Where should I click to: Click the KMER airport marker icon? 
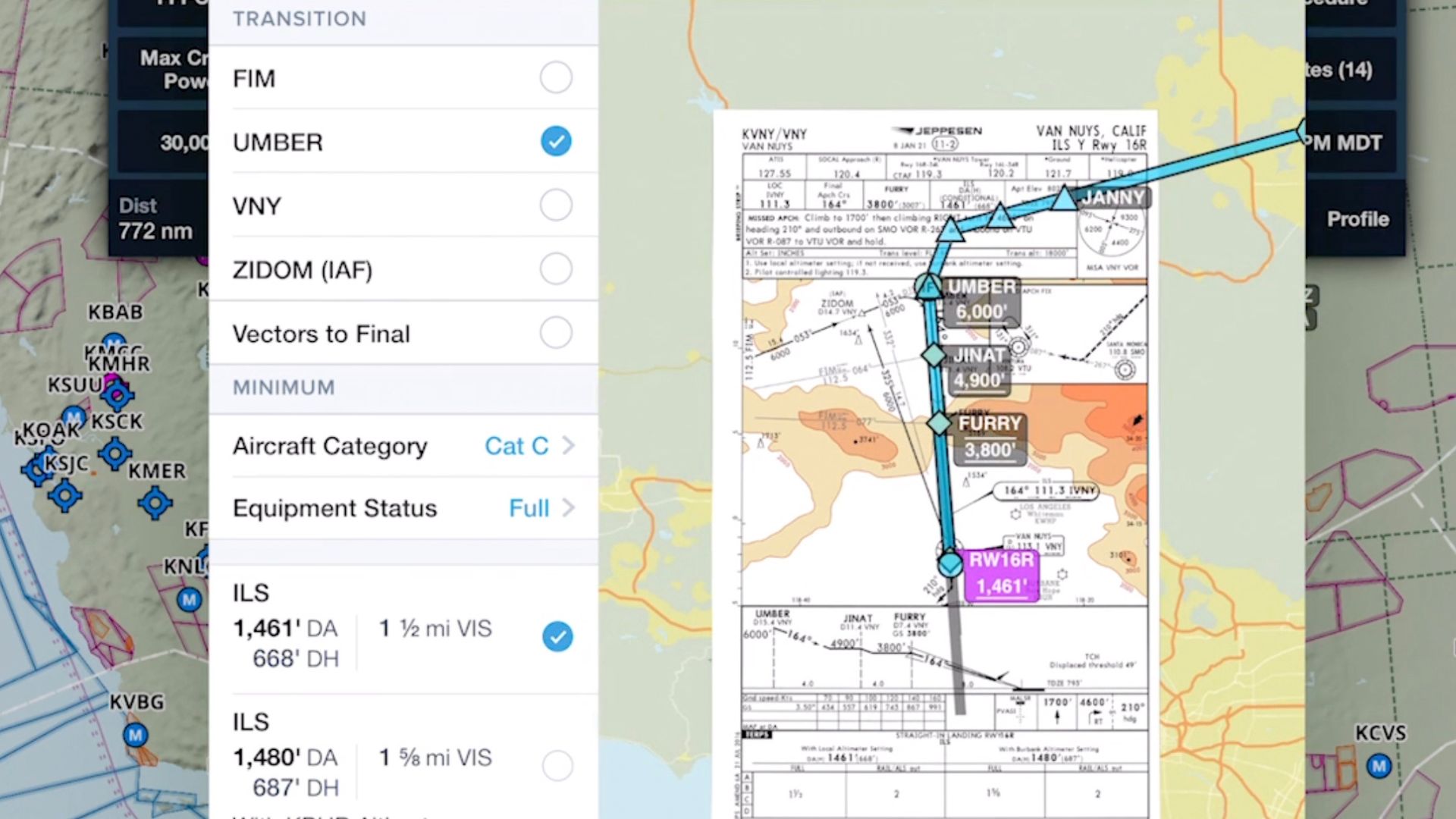tap(155, 502)
